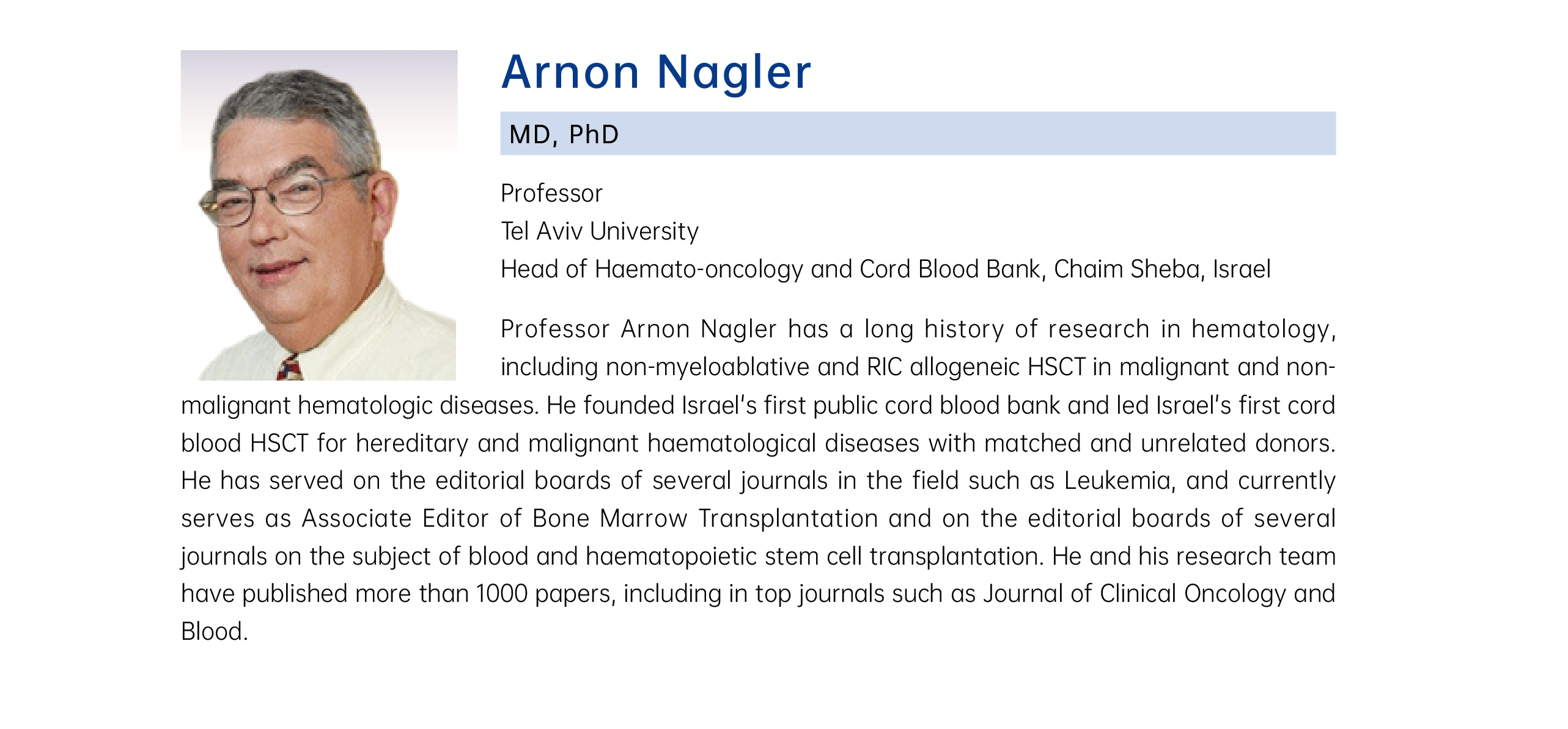Click the "MD, PhD" credential bar
This screenshot has width=1568, height=729.
point(918,133)
